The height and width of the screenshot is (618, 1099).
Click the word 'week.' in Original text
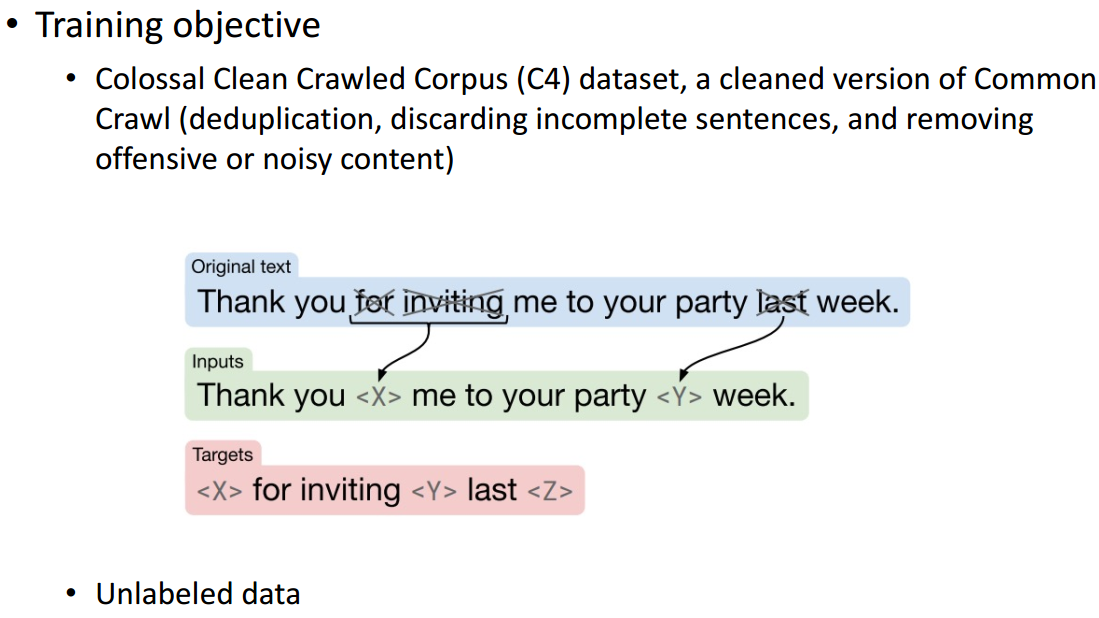tap(858, 302)
